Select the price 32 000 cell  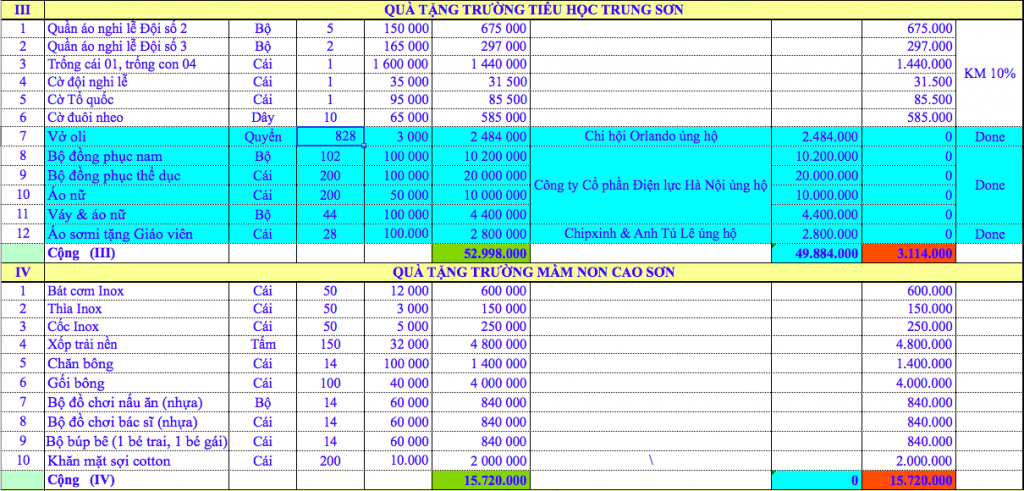point(398,343)
